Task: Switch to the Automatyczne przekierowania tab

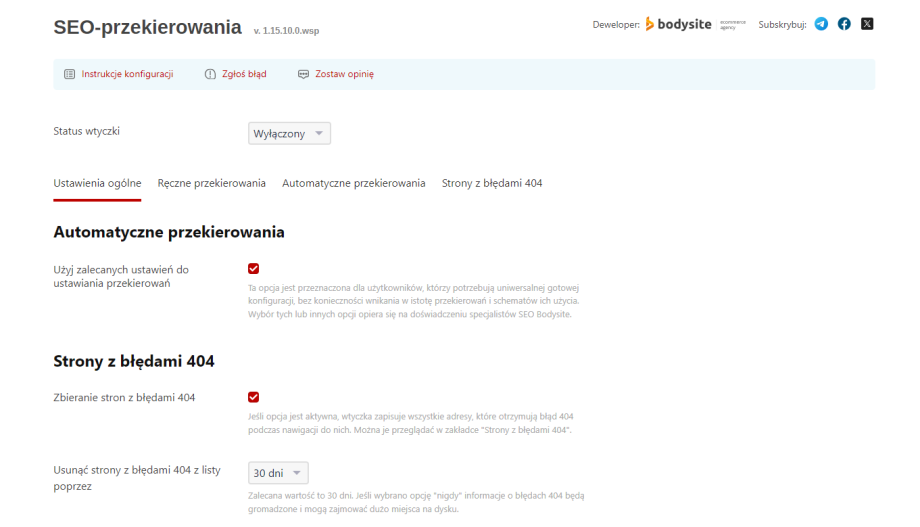Action: coord(354,183)
